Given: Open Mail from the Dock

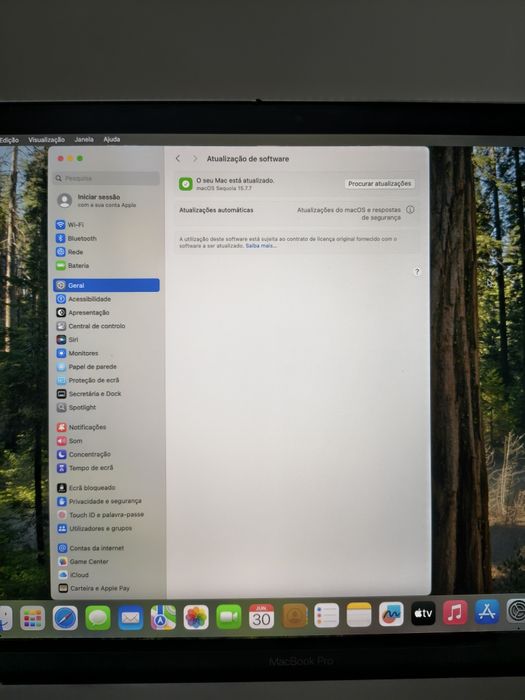Looking at the screenshot, I should click(x=130, y=618).
